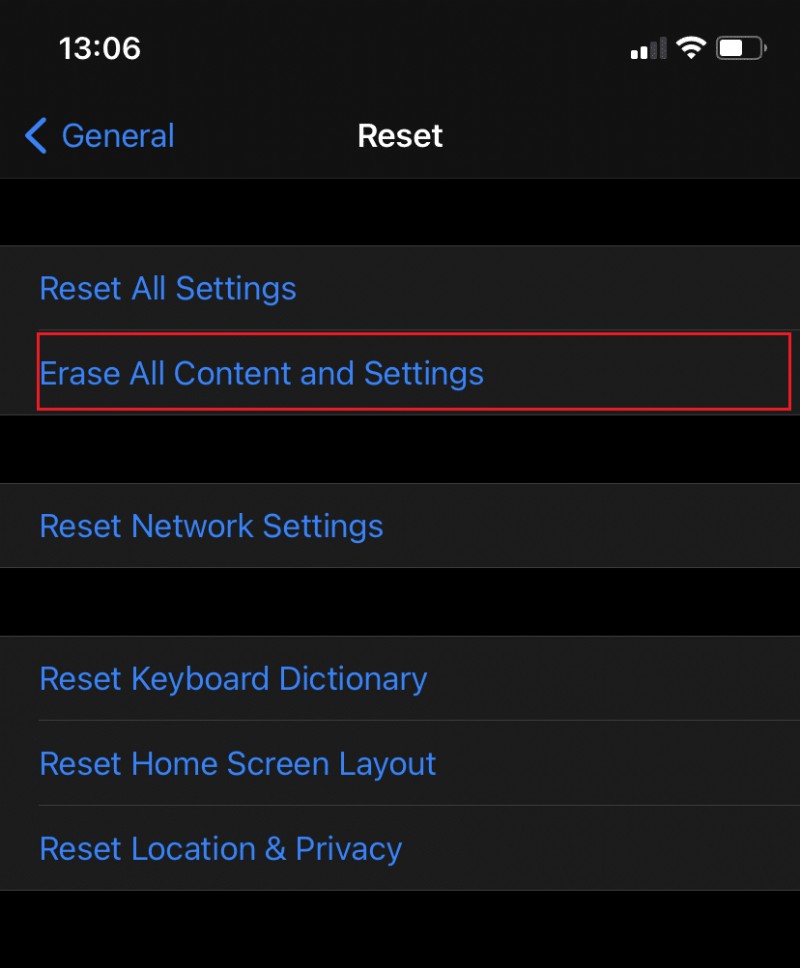Image resolution: width=800 pixels, height=968 pixels.
Task: Tap Erase All Content and Settings
Action: coord(262,373)
